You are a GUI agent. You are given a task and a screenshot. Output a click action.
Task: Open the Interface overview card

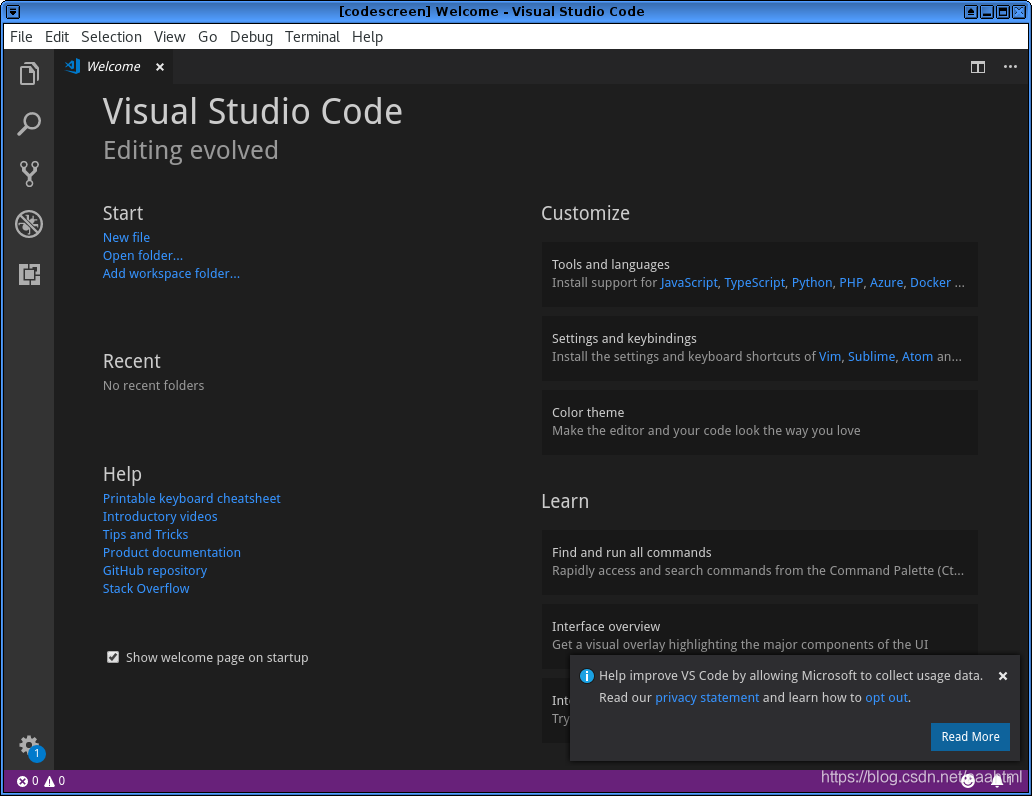760,636
